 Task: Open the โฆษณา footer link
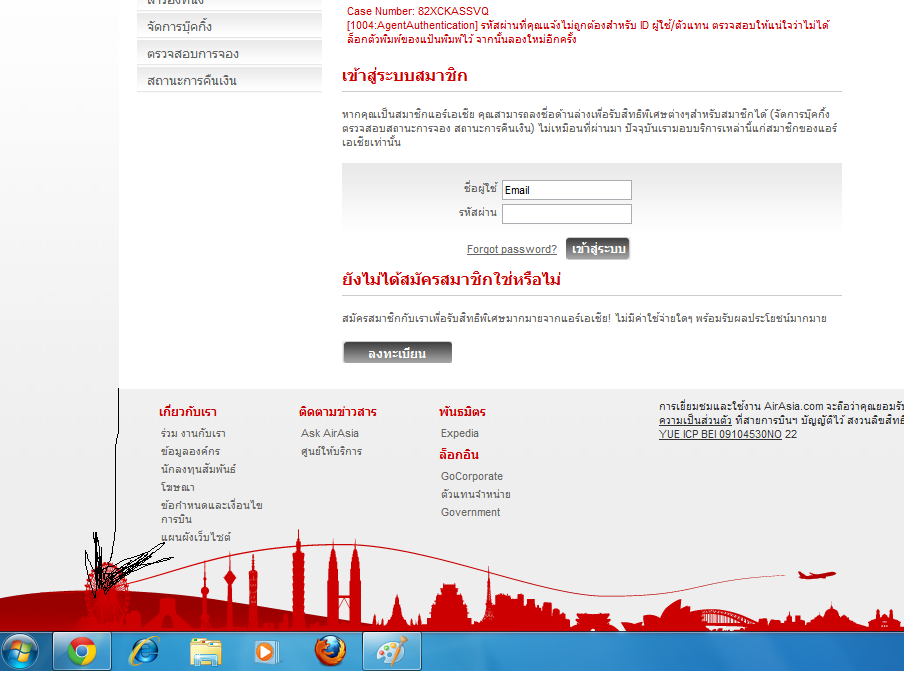click(x=178, y=488)
